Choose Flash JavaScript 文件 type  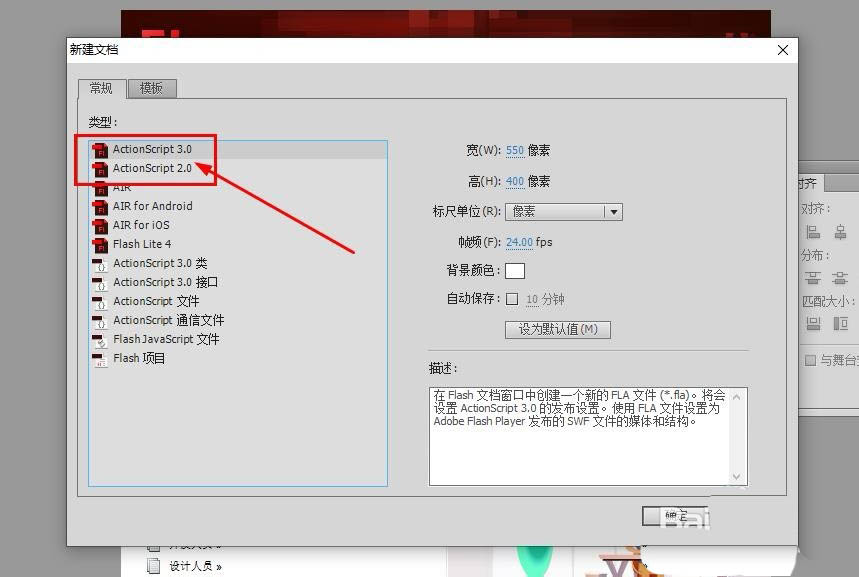pyautogui.click(x=238, y=339)
